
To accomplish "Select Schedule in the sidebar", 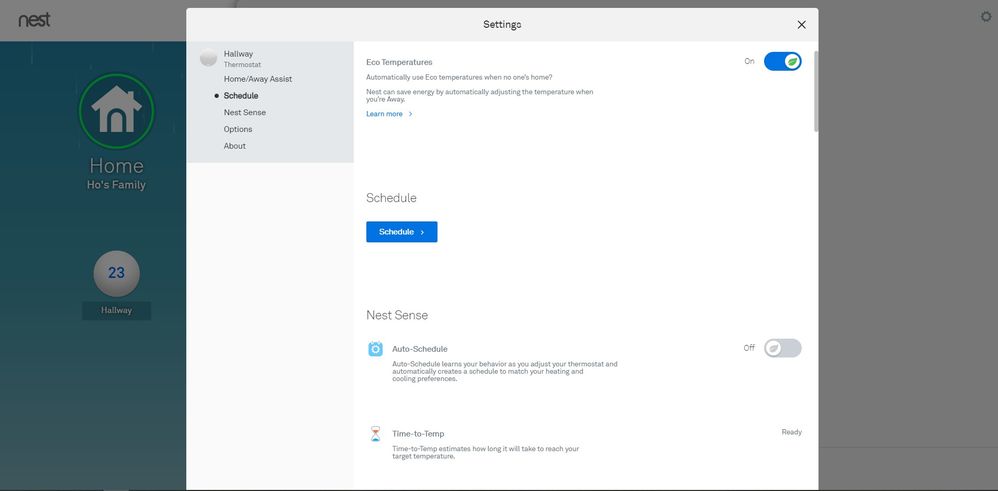I will point(241,96).
